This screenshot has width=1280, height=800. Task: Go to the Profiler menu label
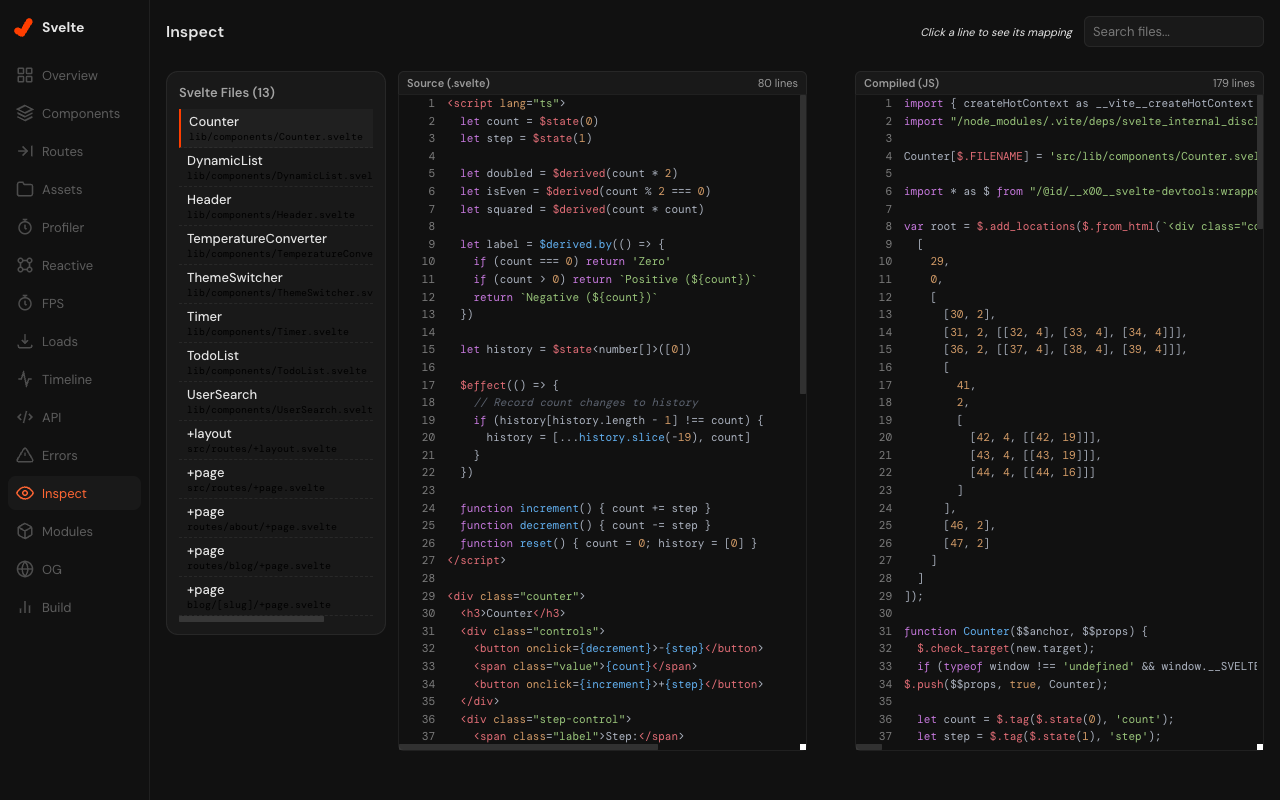pyautogui.click(x=63, y=227)
